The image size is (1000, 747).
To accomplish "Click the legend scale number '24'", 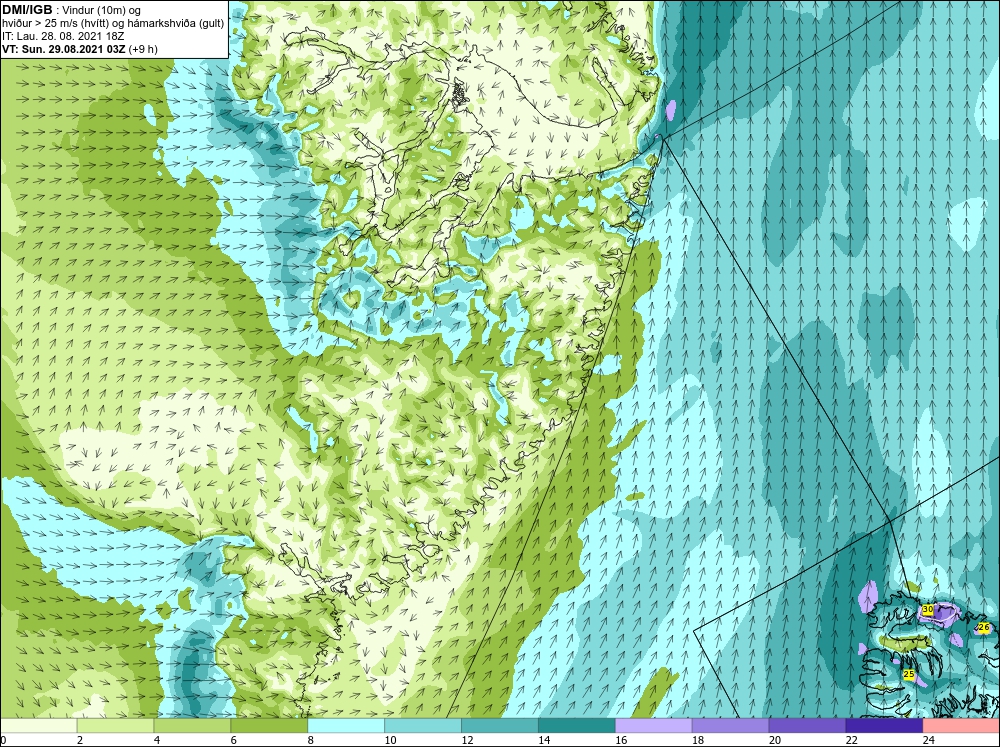I will [929, 740].
